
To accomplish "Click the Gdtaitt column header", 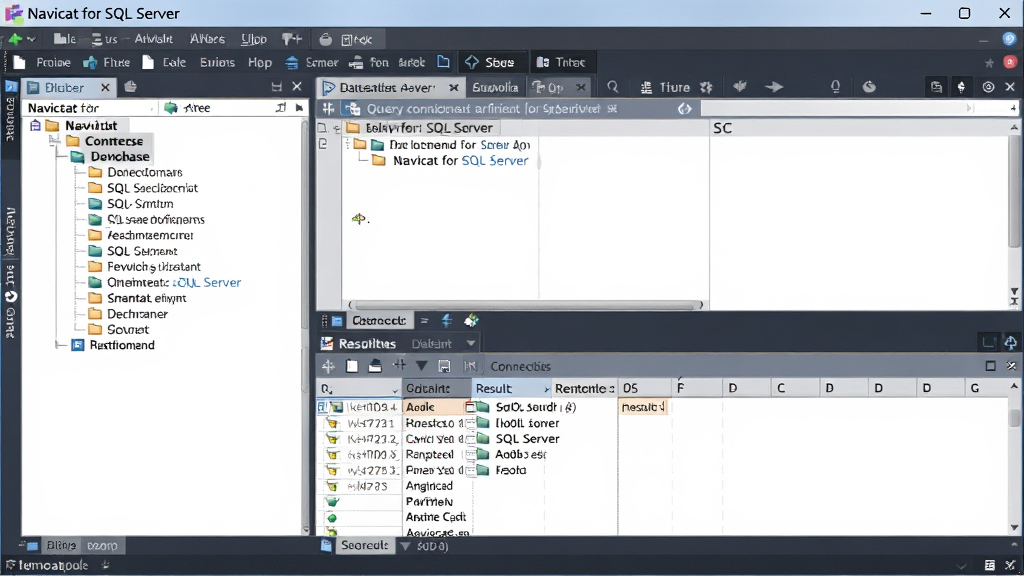I will [436, 389].
